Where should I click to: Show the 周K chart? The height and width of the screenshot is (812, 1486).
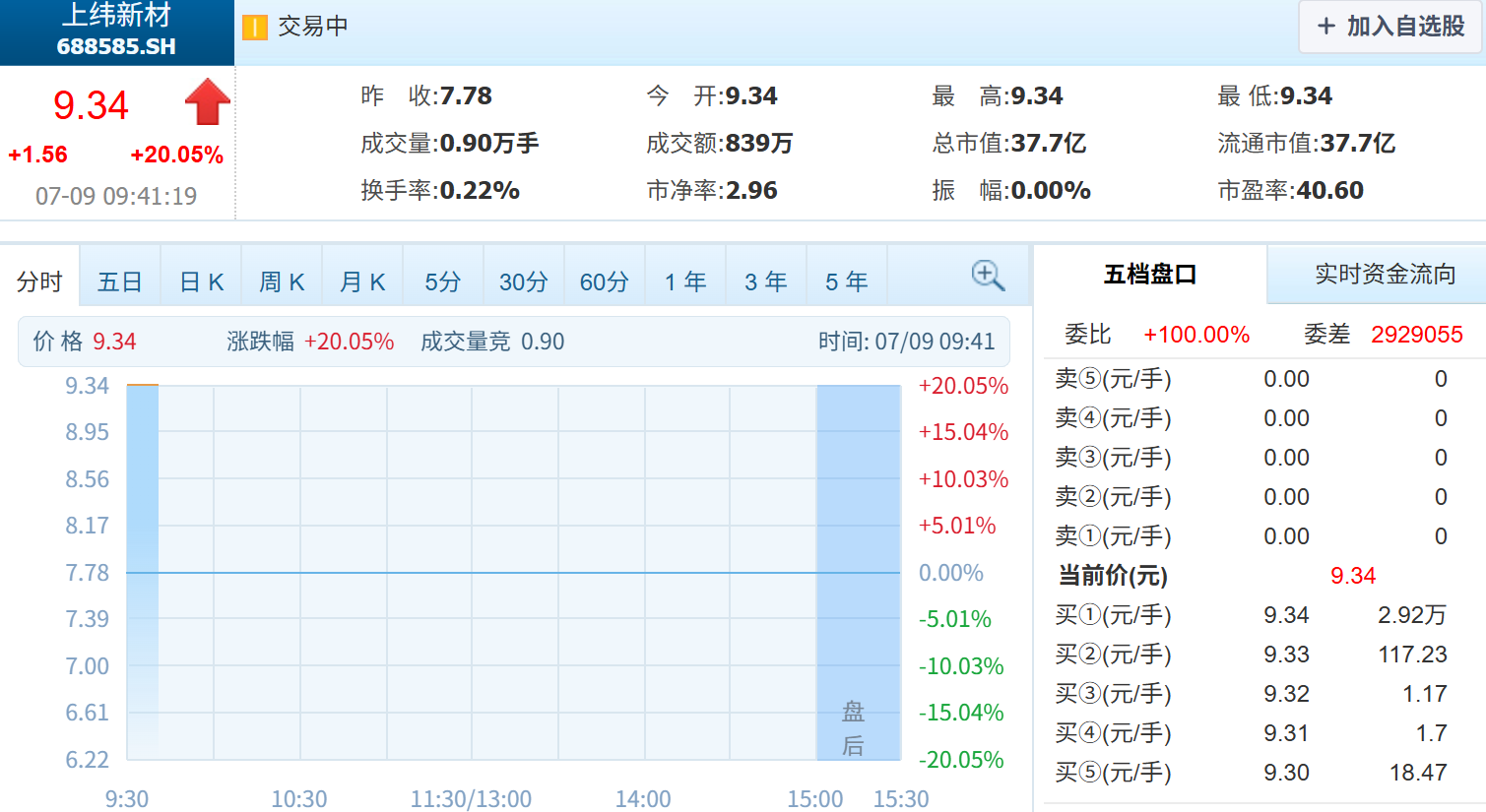pos(282,282)
